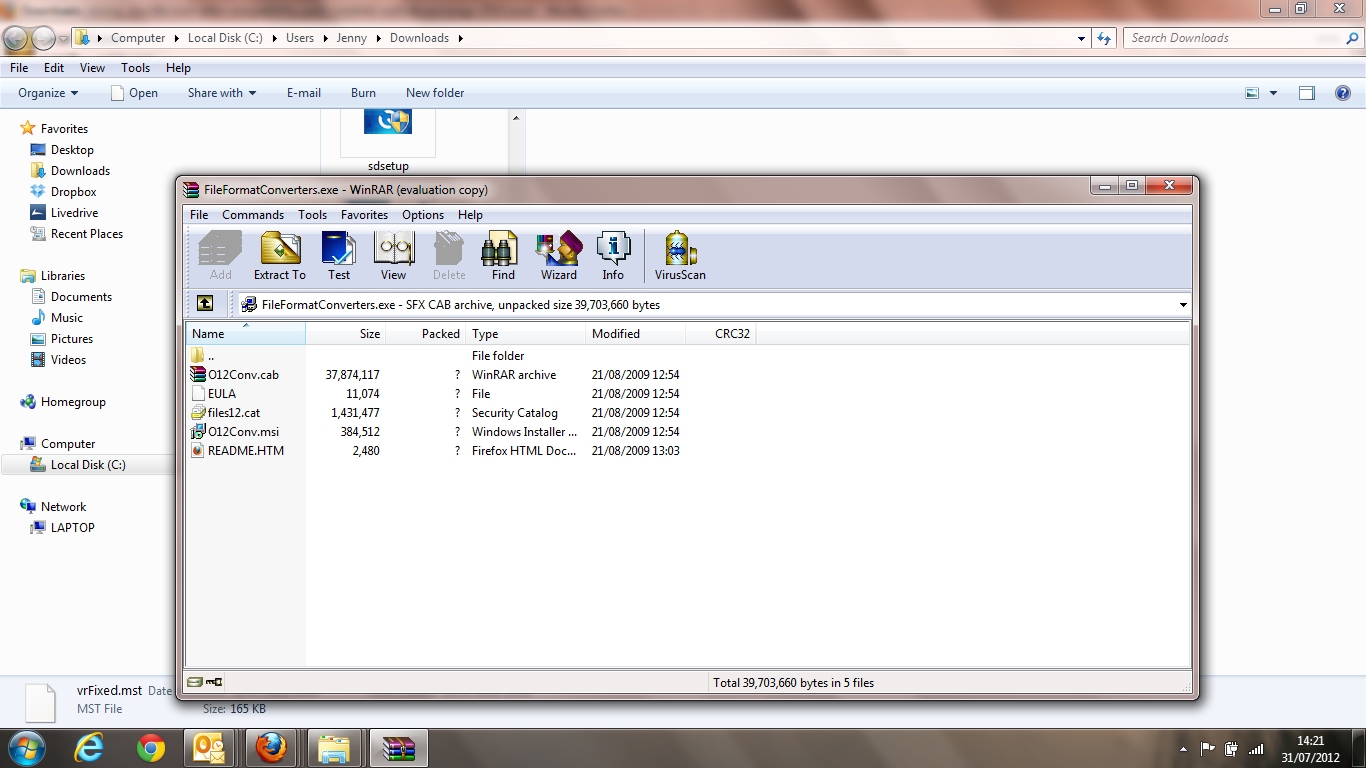Click the Burn button in Explorer

click(x=363, y=93)
